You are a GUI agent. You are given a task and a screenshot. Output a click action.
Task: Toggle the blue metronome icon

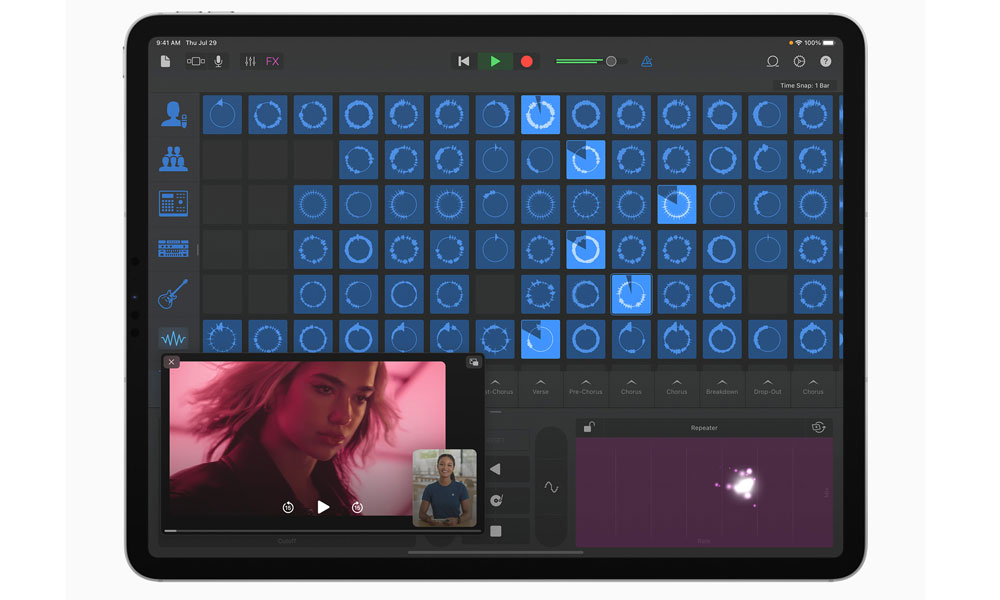[x=646, y=61]
